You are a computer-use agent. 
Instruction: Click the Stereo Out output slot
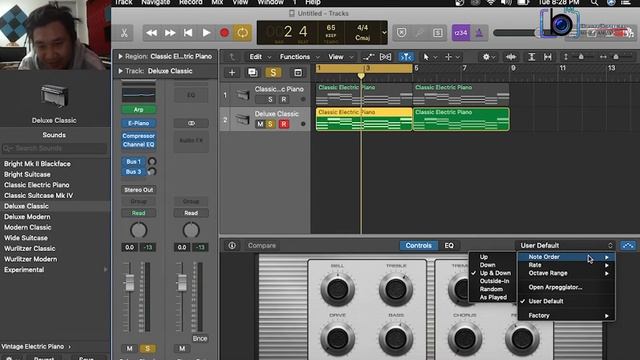click(138, 190)
